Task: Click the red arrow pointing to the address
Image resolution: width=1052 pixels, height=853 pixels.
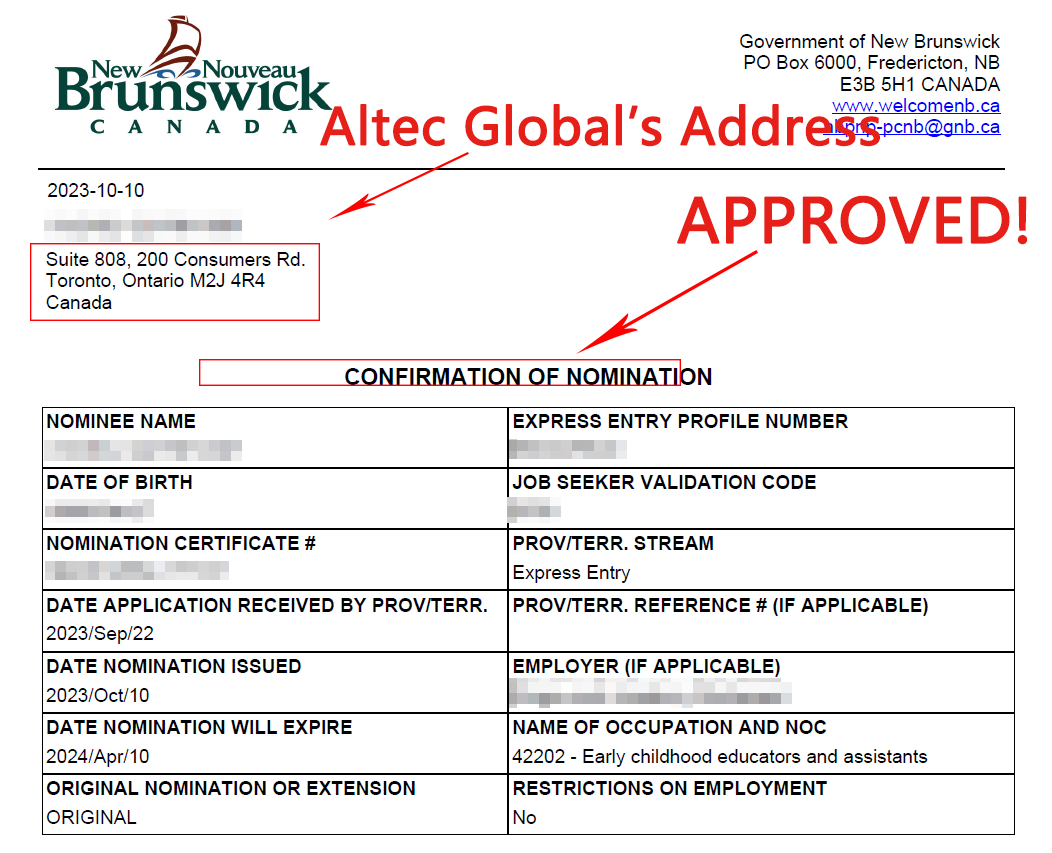Action: coord(400,185)
